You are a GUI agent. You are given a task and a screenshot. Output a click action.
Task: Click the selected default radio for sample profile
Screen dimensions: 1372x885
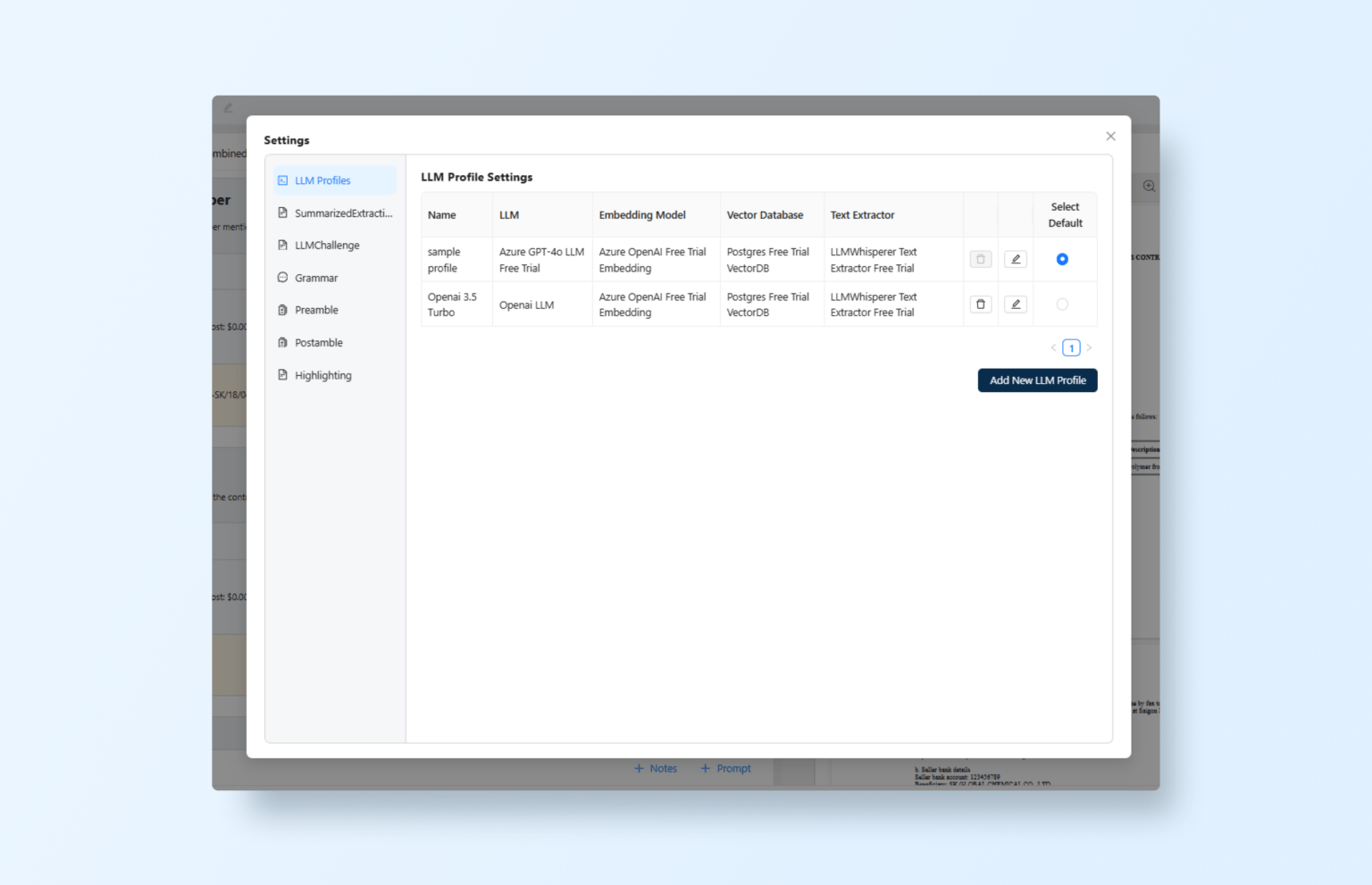(1062, 259)
